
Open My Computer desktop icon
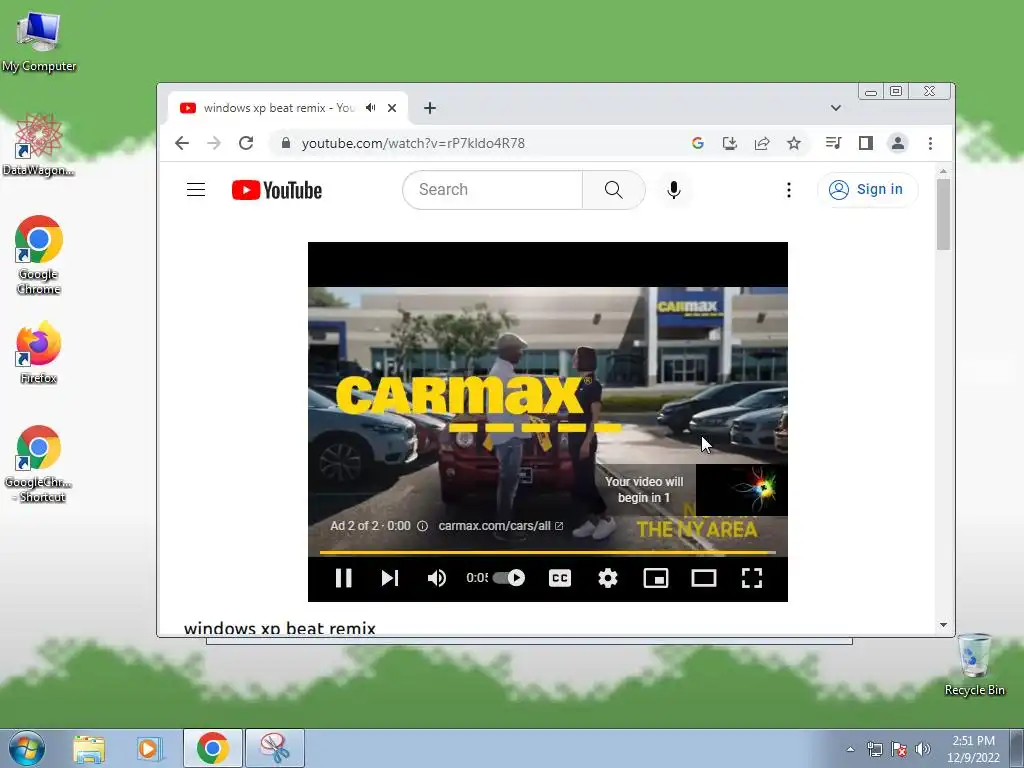(x=39, y=42)
